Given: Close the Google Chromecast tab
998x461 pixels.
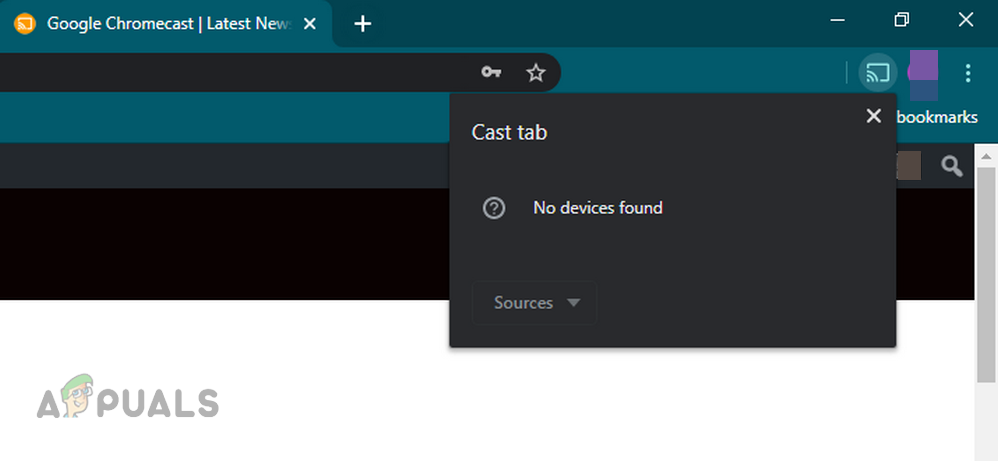Looking at the screenshot, I should coord(309,24).
